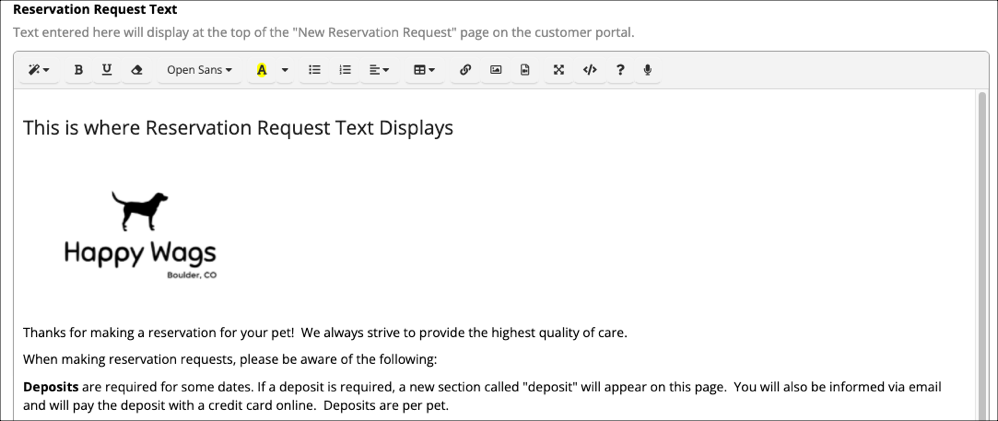Toggle bold formatting

78,70
